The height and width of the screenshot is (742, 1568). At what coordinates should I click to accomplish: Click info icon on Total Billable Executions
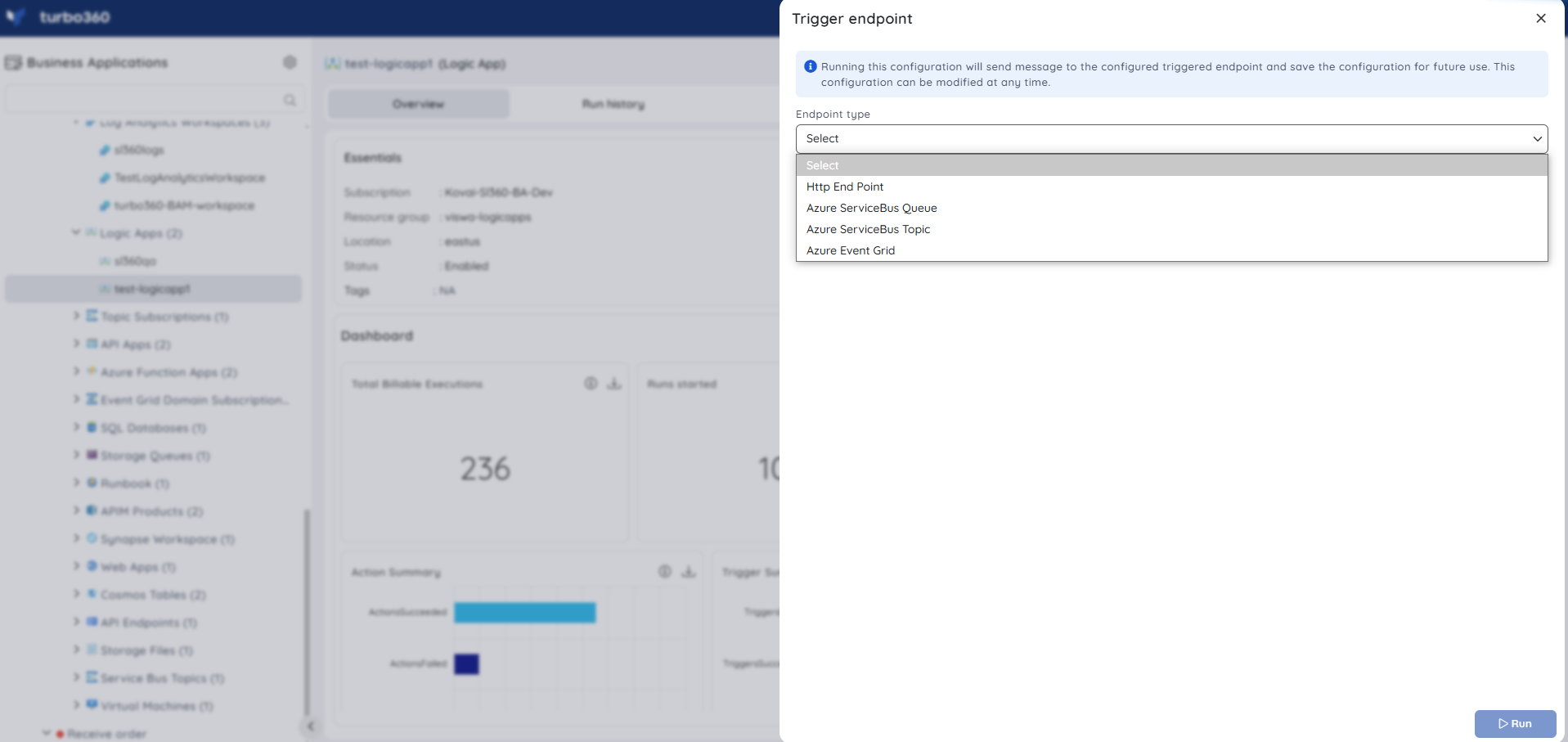click(x=591, y=383)
